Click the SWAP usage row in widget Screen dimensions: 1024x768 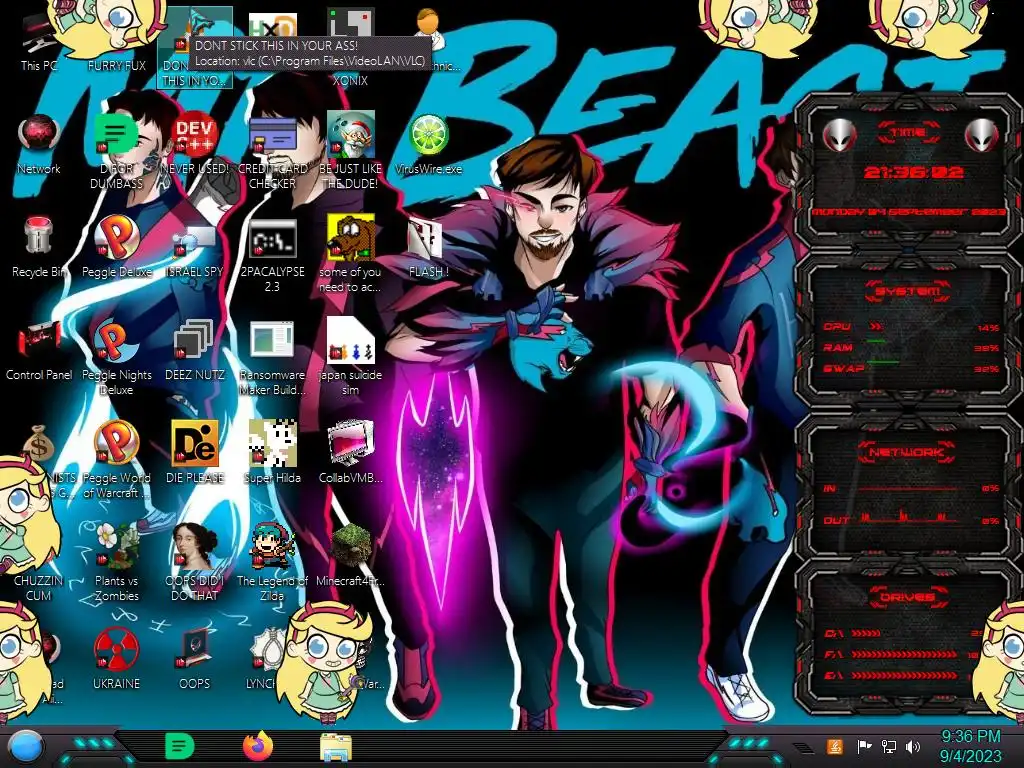tap(910, 368)
